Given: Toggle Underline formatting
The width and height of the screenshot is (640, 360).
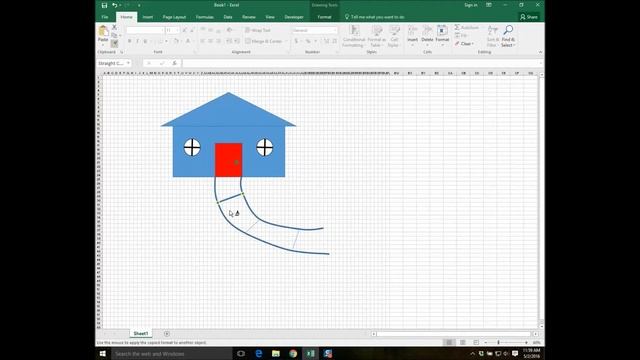Looking at the screenshot, I should (x=145, y=41).
